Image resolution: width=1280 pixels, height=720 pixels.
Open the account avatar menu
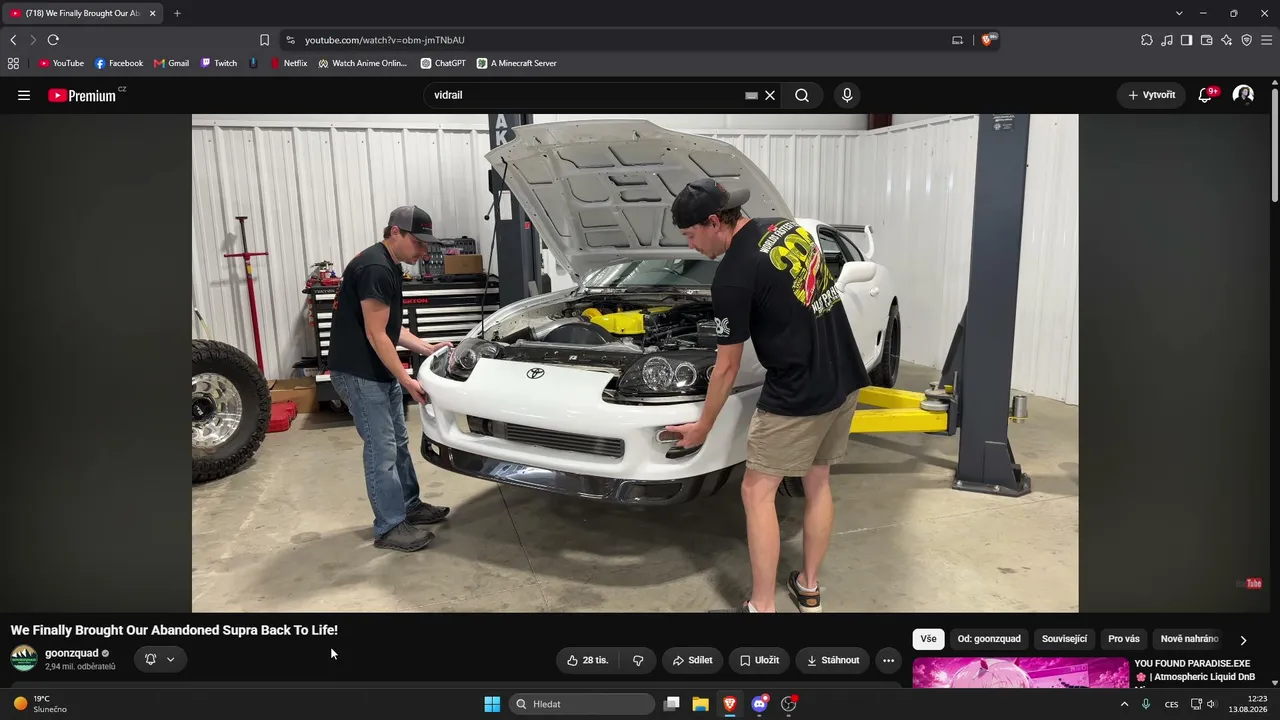coord(1243,95)
